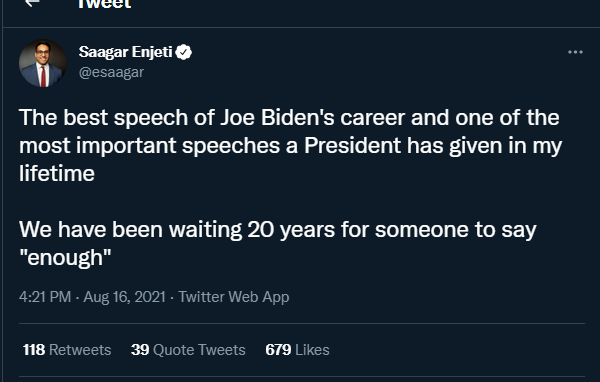Click the Aug 16, 2021 date
This screenshot has height=382, width=600.
(124, 297)
